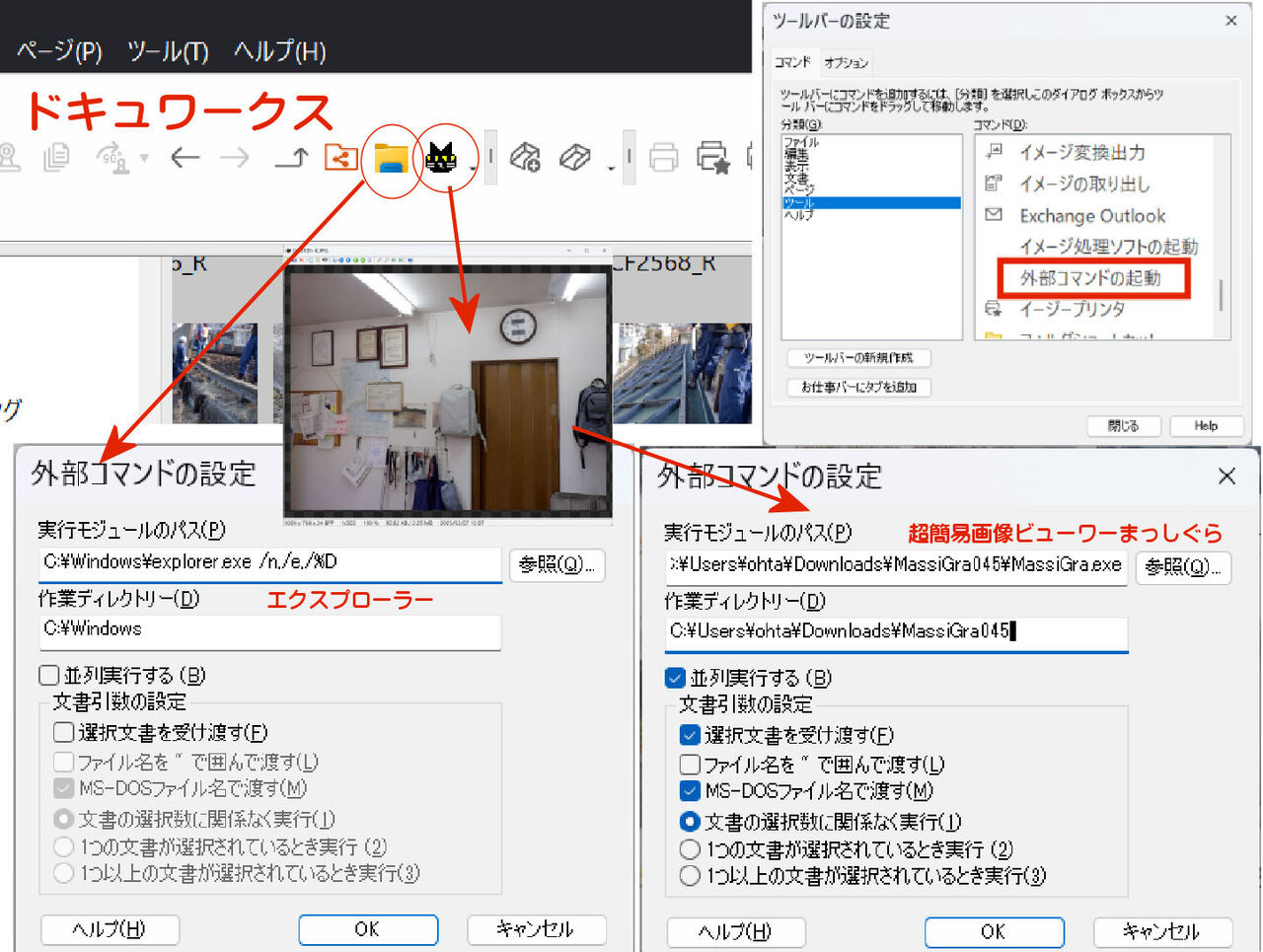
Task: Launch MassiGra viewer via black cat icon
Action: tap(441, 157)
